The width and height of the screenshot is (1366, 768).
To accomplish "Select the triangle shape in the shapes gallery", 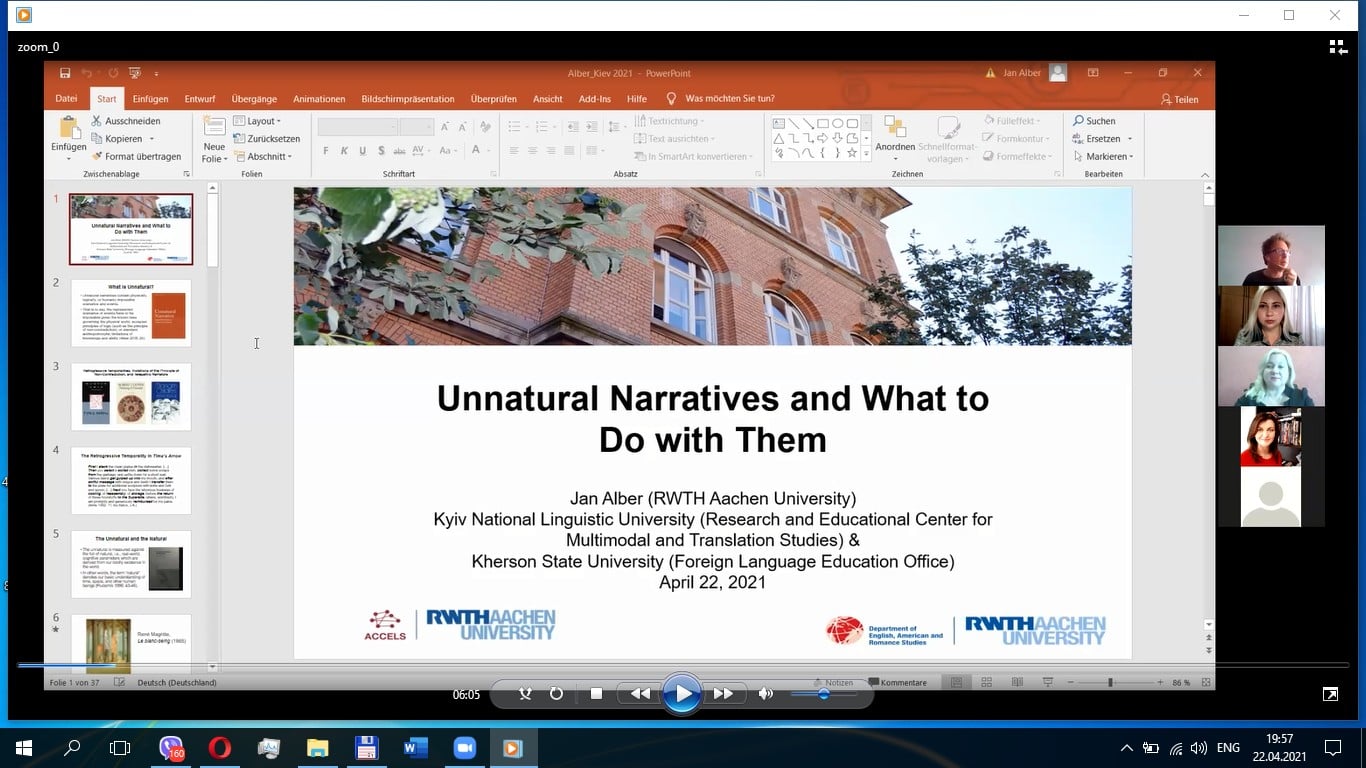I will tap(778, 139).
